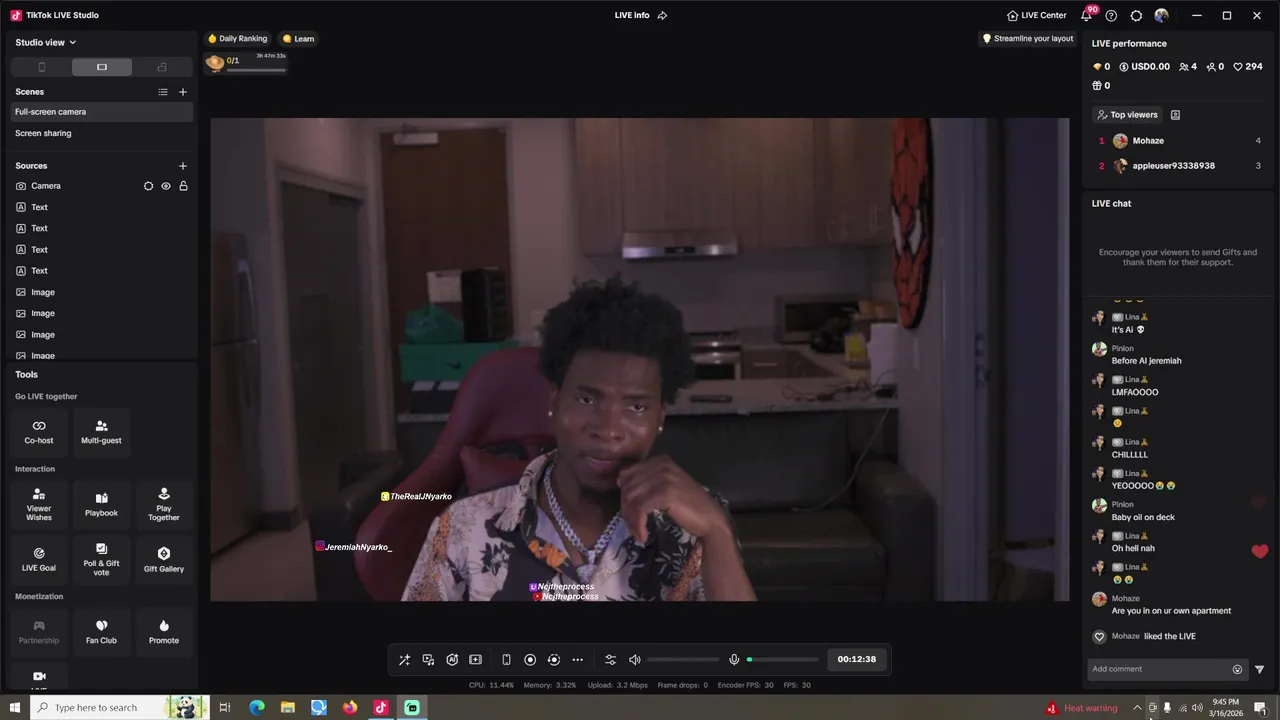Open the Co-host tool
This screenshot has width=1280, height=720.
point(39,432)
